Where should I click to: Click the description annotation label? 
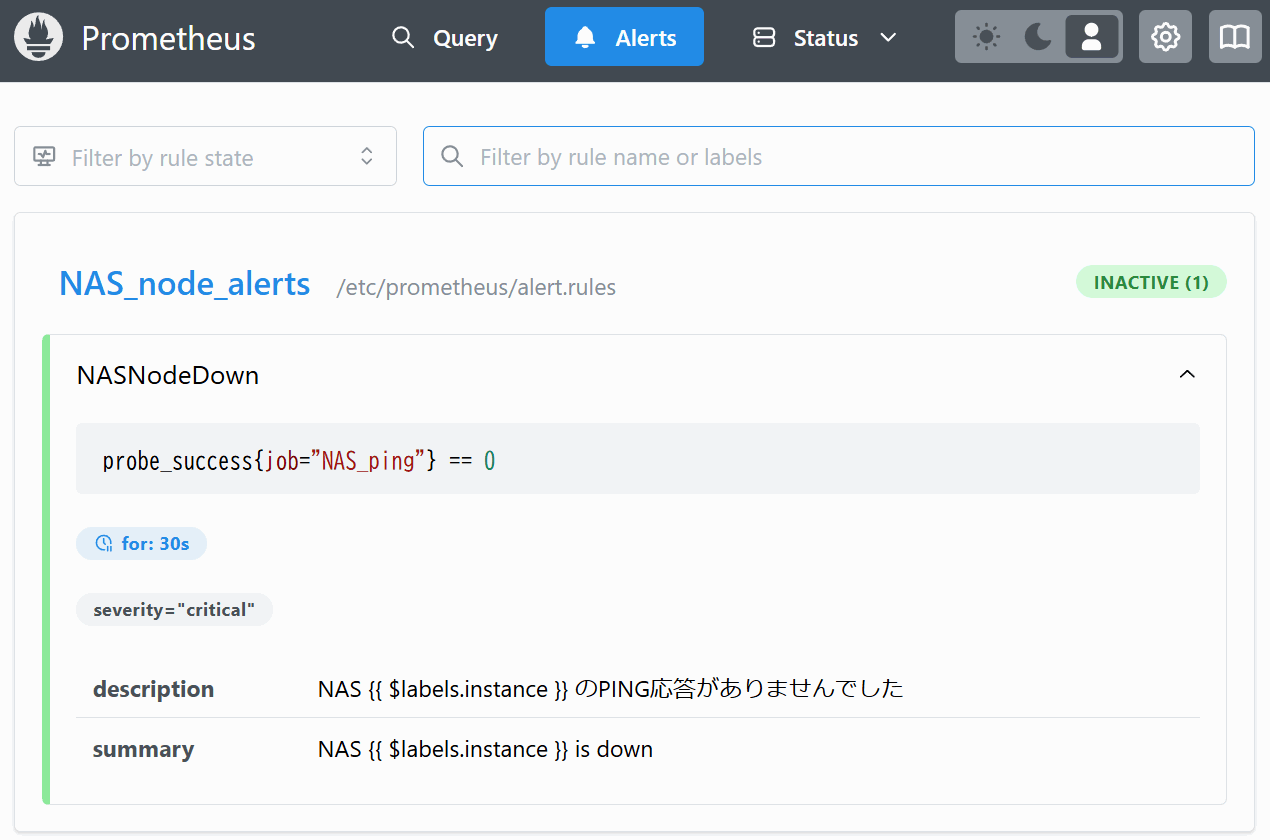coord(153,689)
